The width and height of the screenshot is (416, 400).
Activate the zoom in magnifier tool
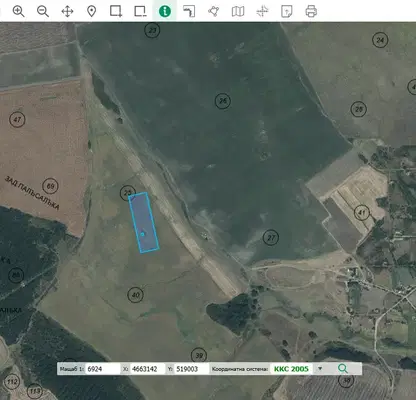pos(18,12)
